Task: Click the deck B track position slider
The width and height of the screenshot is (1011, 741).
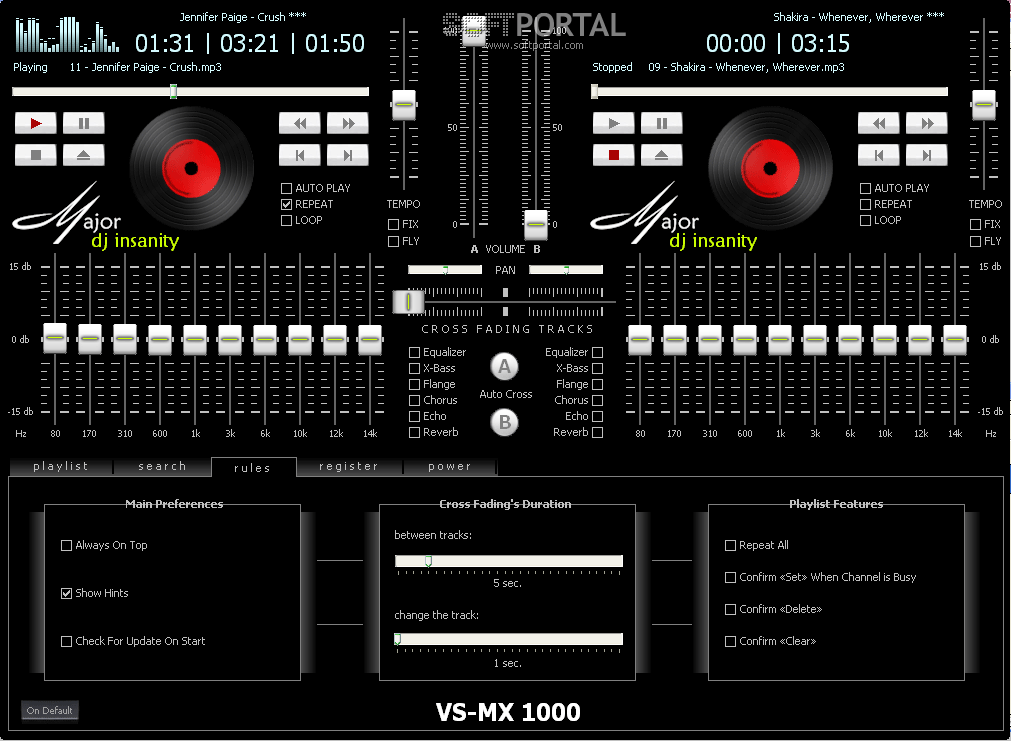Action: point(770,92)
